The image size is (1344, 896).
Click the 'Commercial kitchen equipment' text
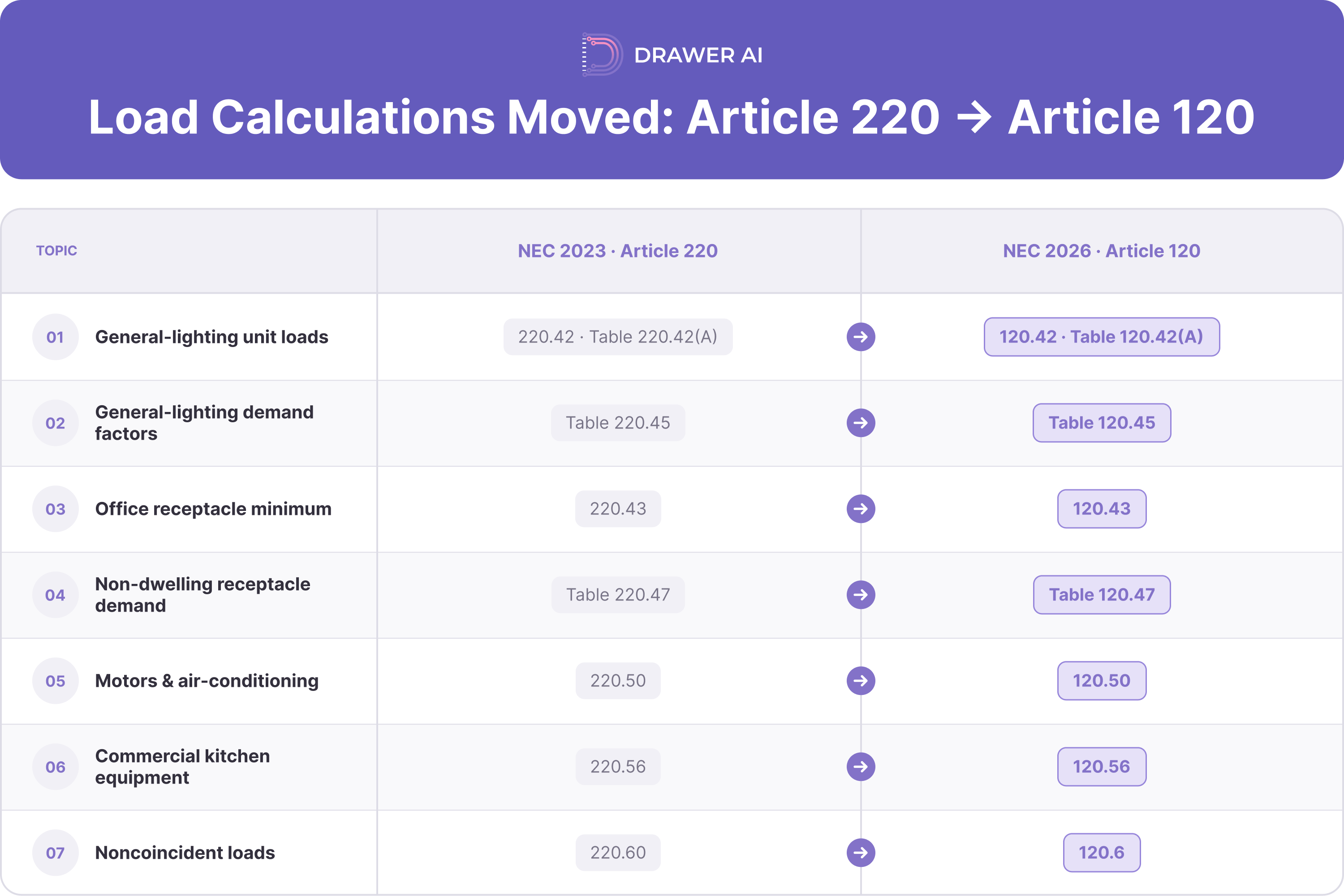(182, 767)
